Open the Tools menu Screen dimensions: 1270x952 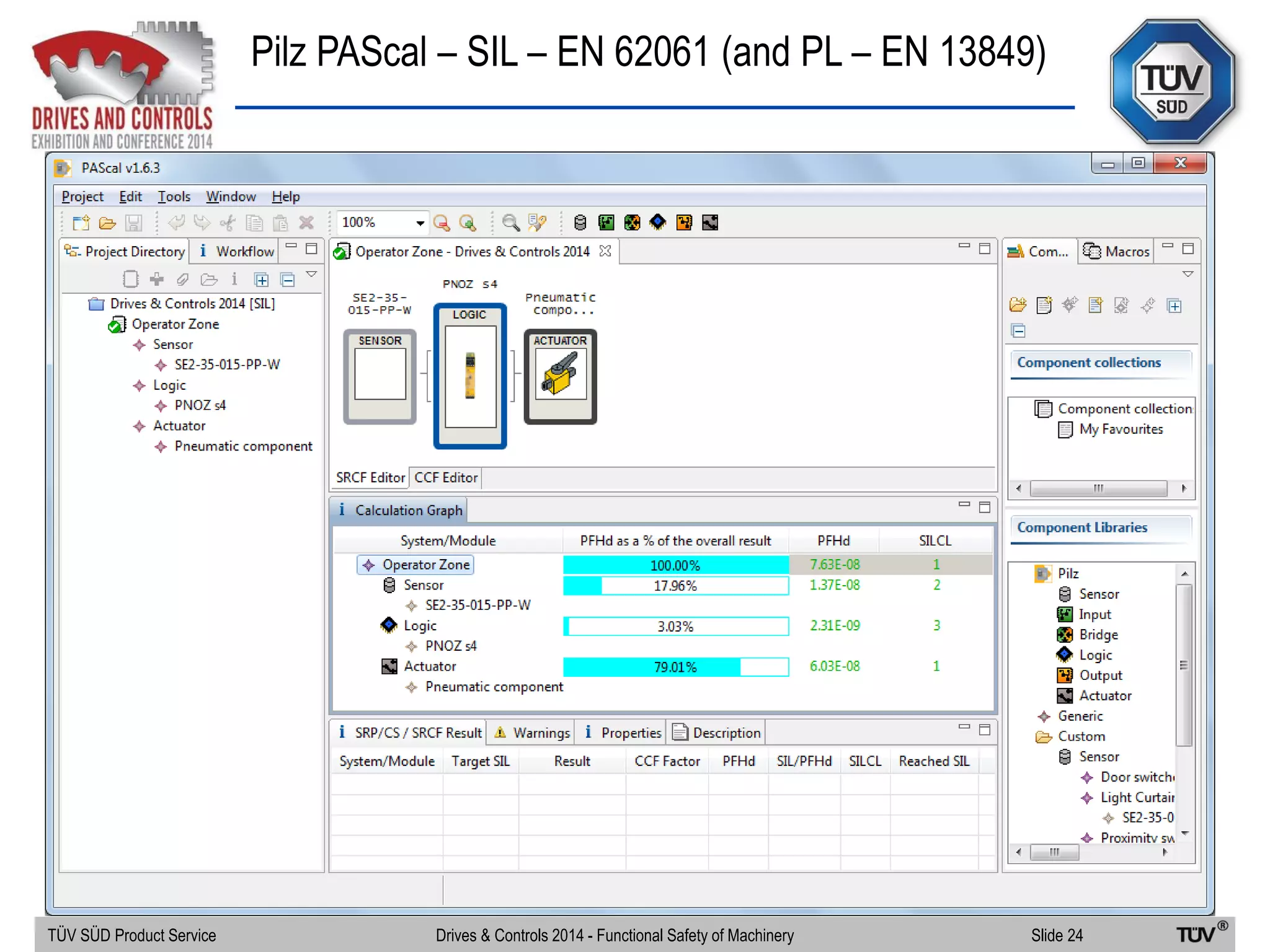pos(174,196)
